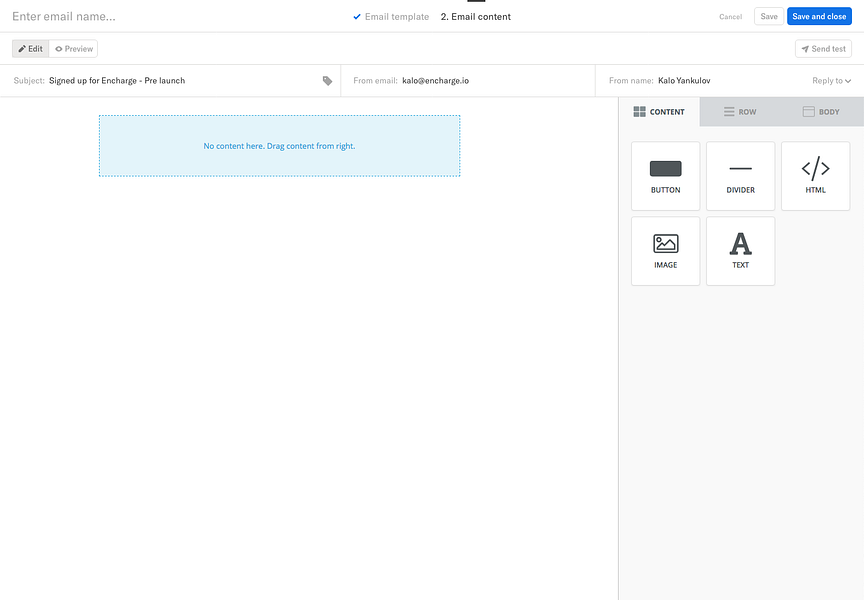The image size is (864, 600).
Task: Click the Save button
Action: [769, 17]
